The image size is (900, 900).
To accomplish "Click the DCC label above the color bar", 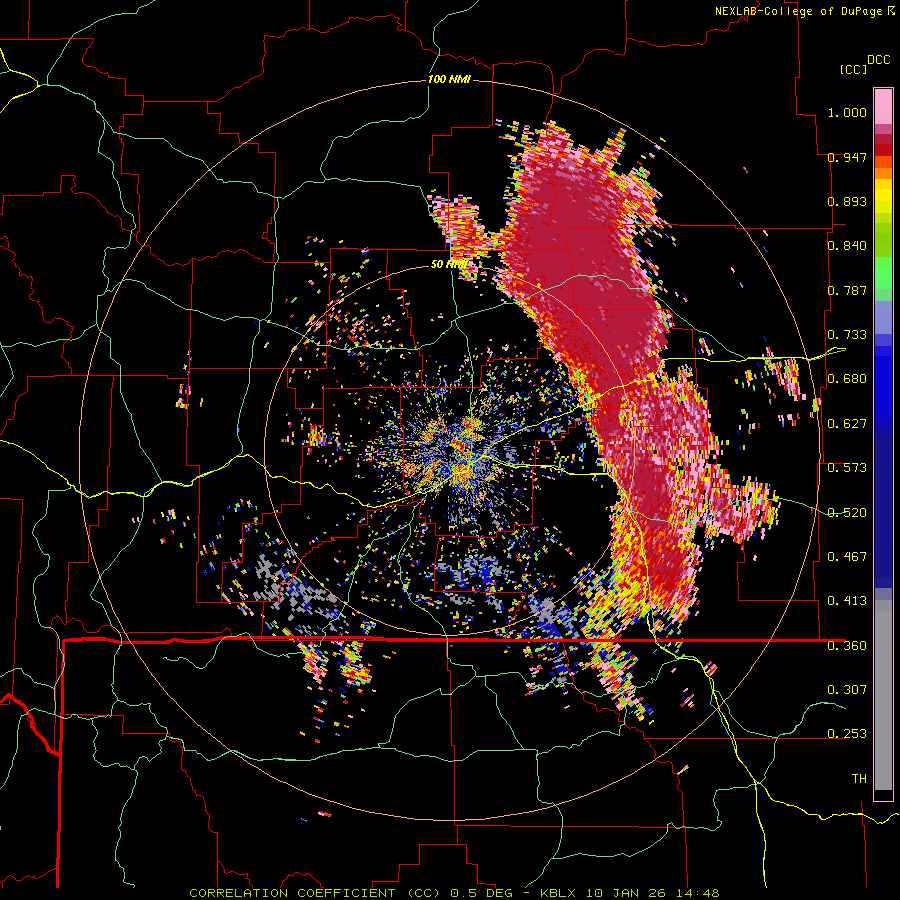I will click(878, 60).
